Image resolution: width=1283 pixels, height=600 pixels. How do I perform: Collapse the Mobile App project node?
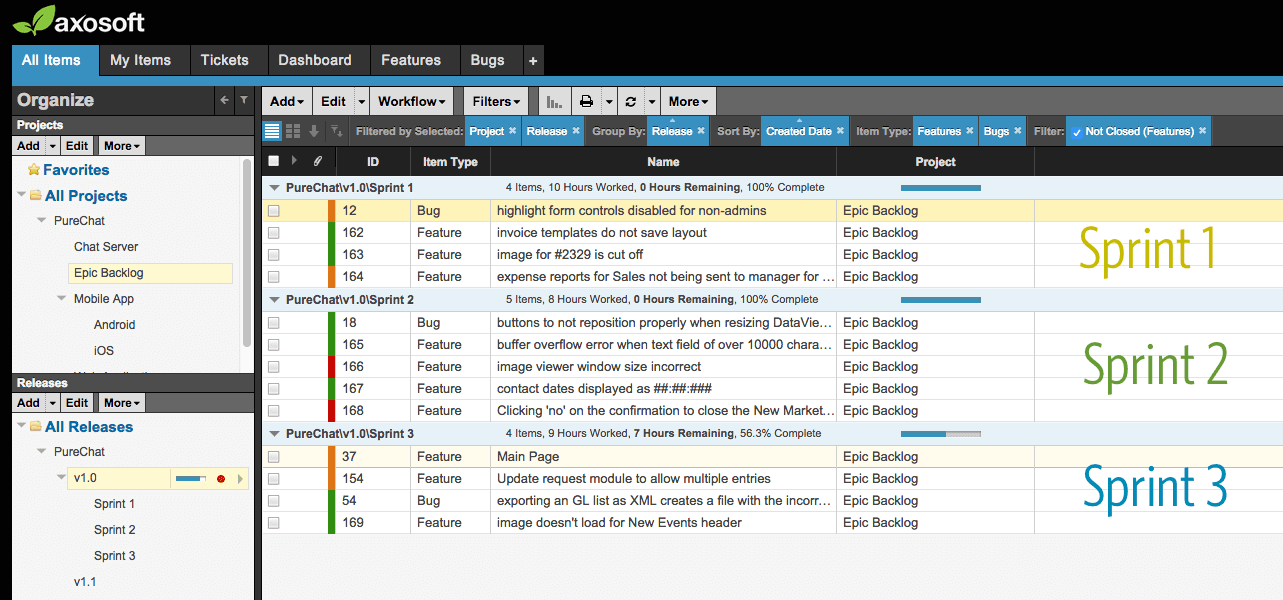tap(61, 299)
